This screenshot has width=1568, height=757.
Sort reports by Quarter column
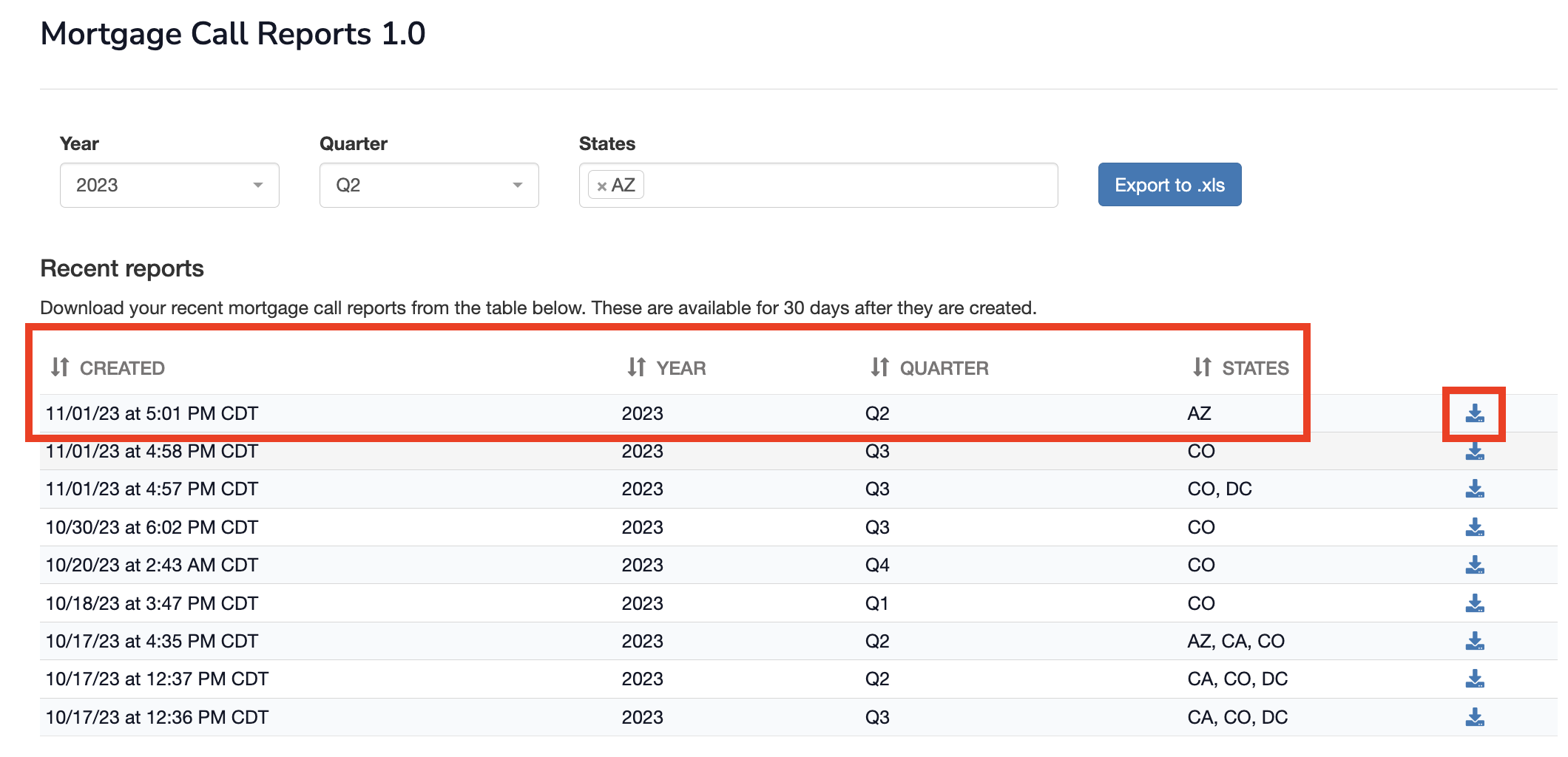tap(930, 367)
